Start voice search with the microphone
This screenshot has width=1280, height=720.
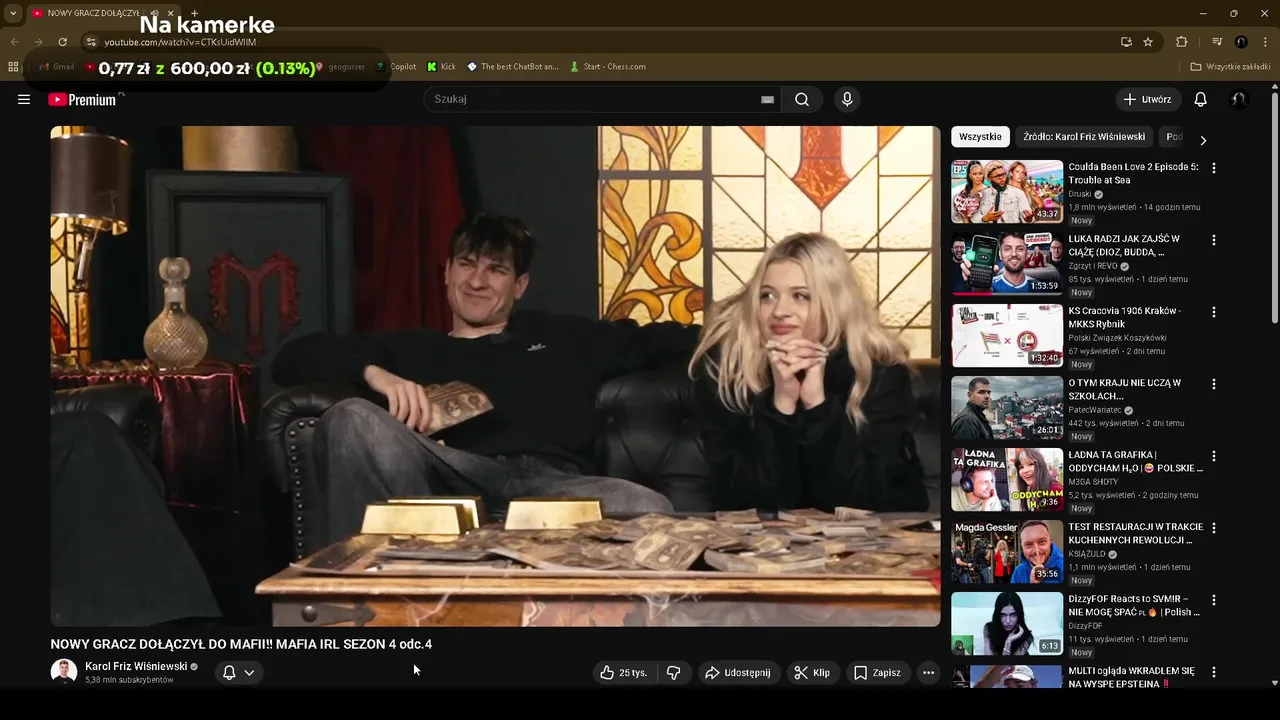click(x=847, y=99)
